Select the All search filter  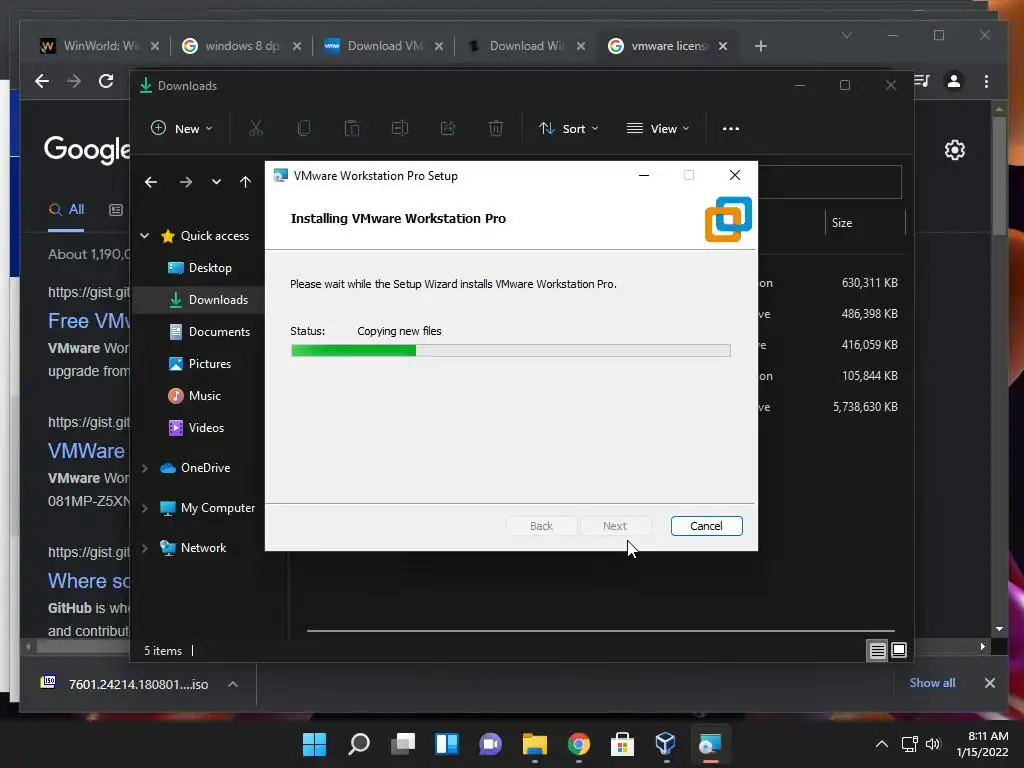pyautogui.click(x=66, y=210)
